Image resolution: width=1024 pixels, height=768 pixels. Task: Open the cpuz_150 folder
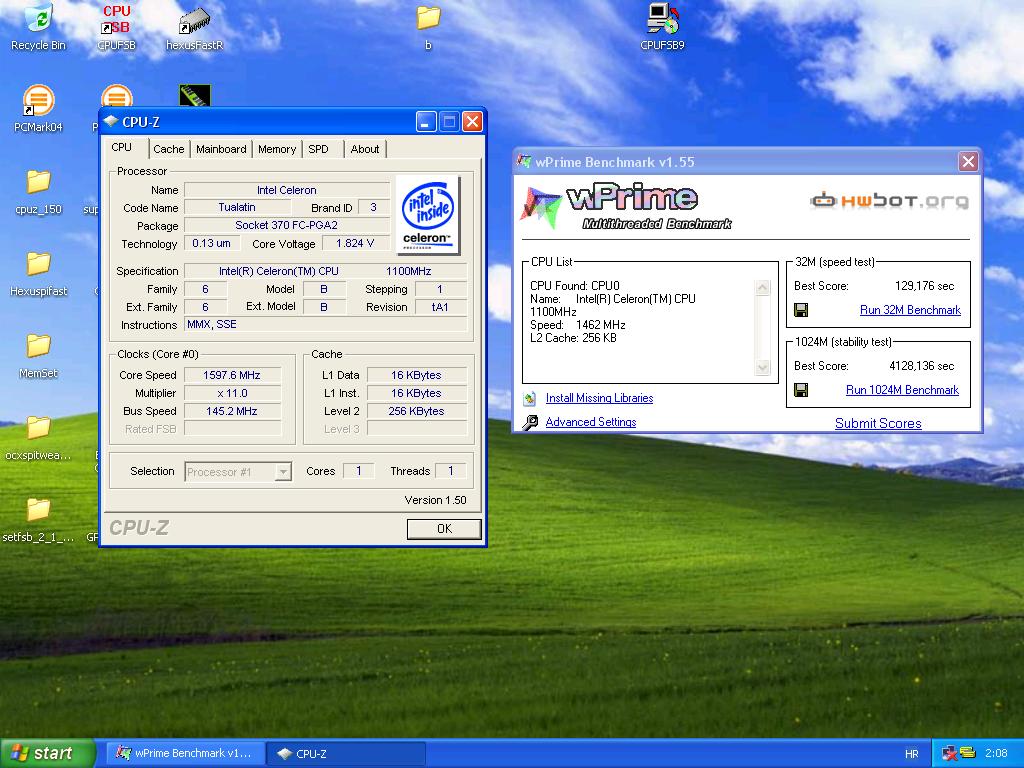(39, 191)
